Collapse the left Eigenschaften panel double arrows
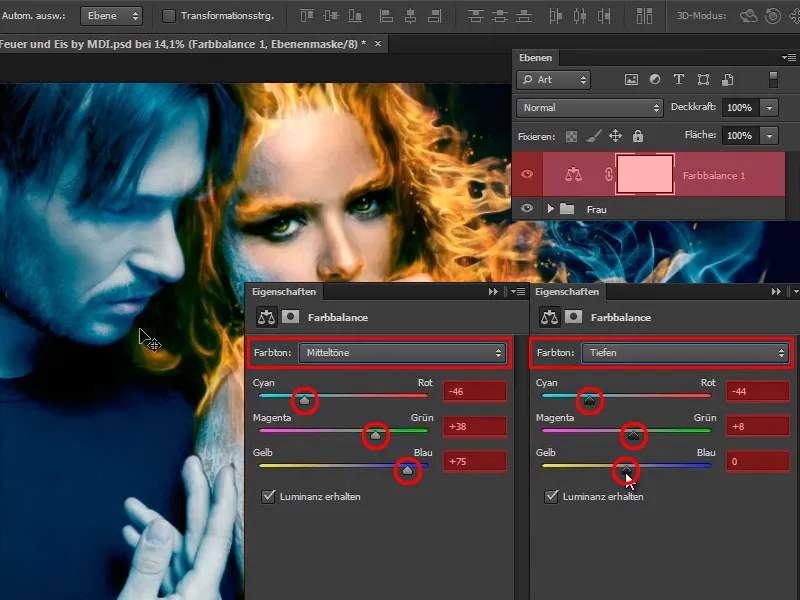The image size is (800, 600). (x=493, y=291)
